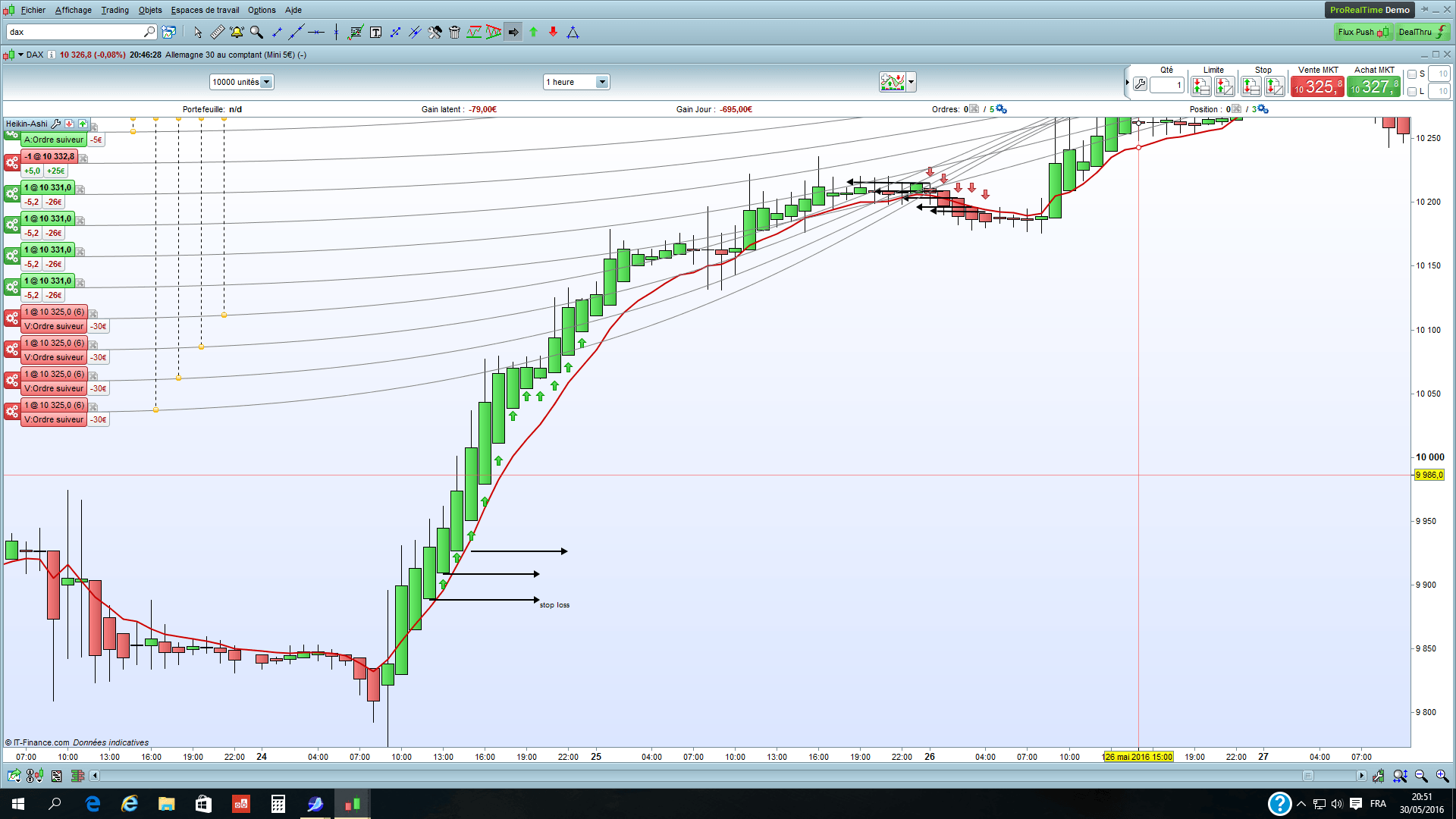Toggle the Flux Push button
The width and height of the screenshot is (1456, 819).
[x=1363, y=32]
